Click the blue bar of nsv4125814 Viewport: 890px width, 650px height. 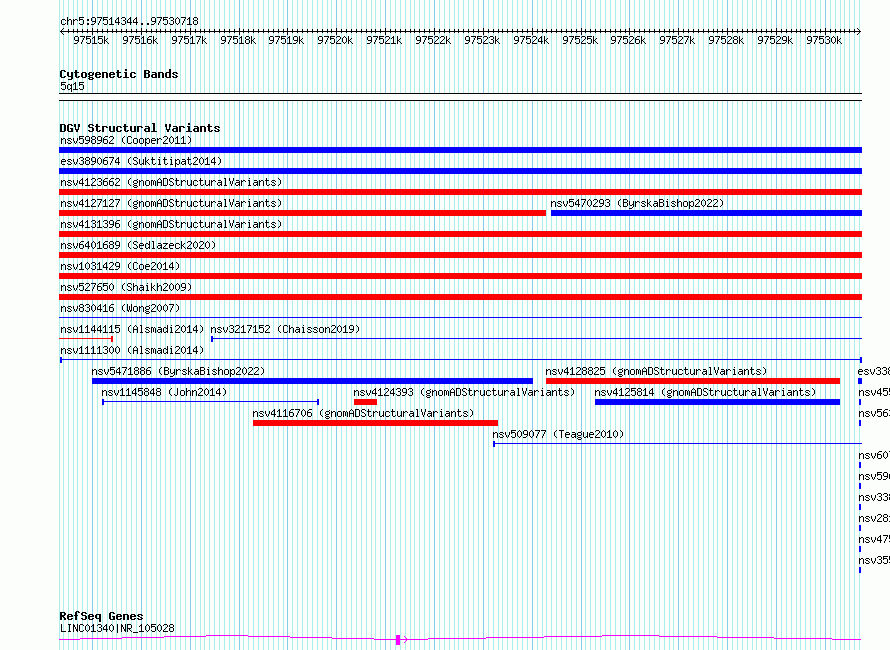pos(717,402)
